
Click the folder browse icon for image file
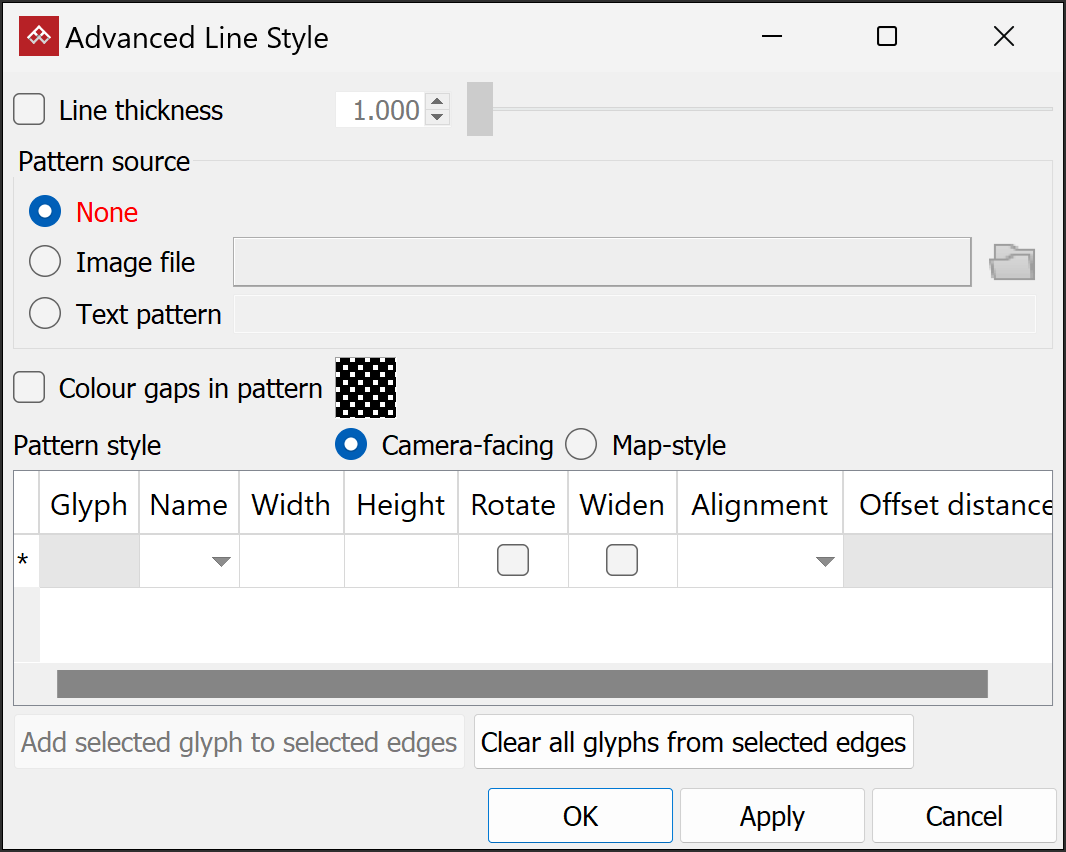1011,263
